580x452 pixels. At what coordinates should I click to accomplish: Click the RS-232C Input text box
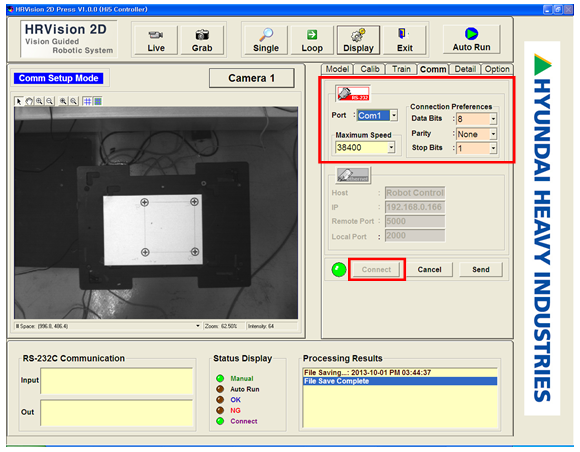117,381
